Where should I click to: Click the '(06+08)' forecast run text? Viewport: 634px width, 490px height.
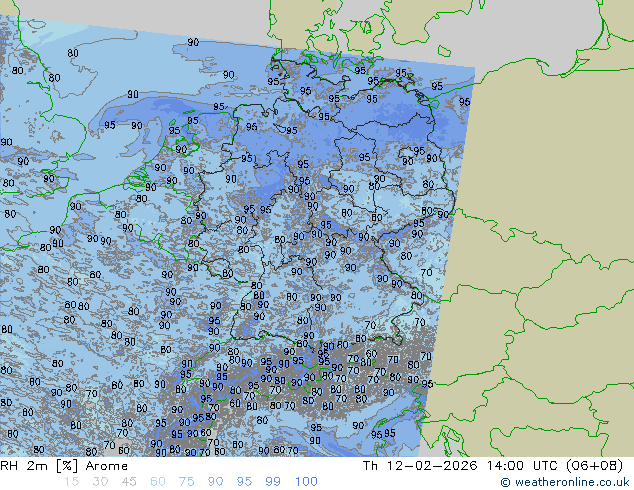click(594, 466)
